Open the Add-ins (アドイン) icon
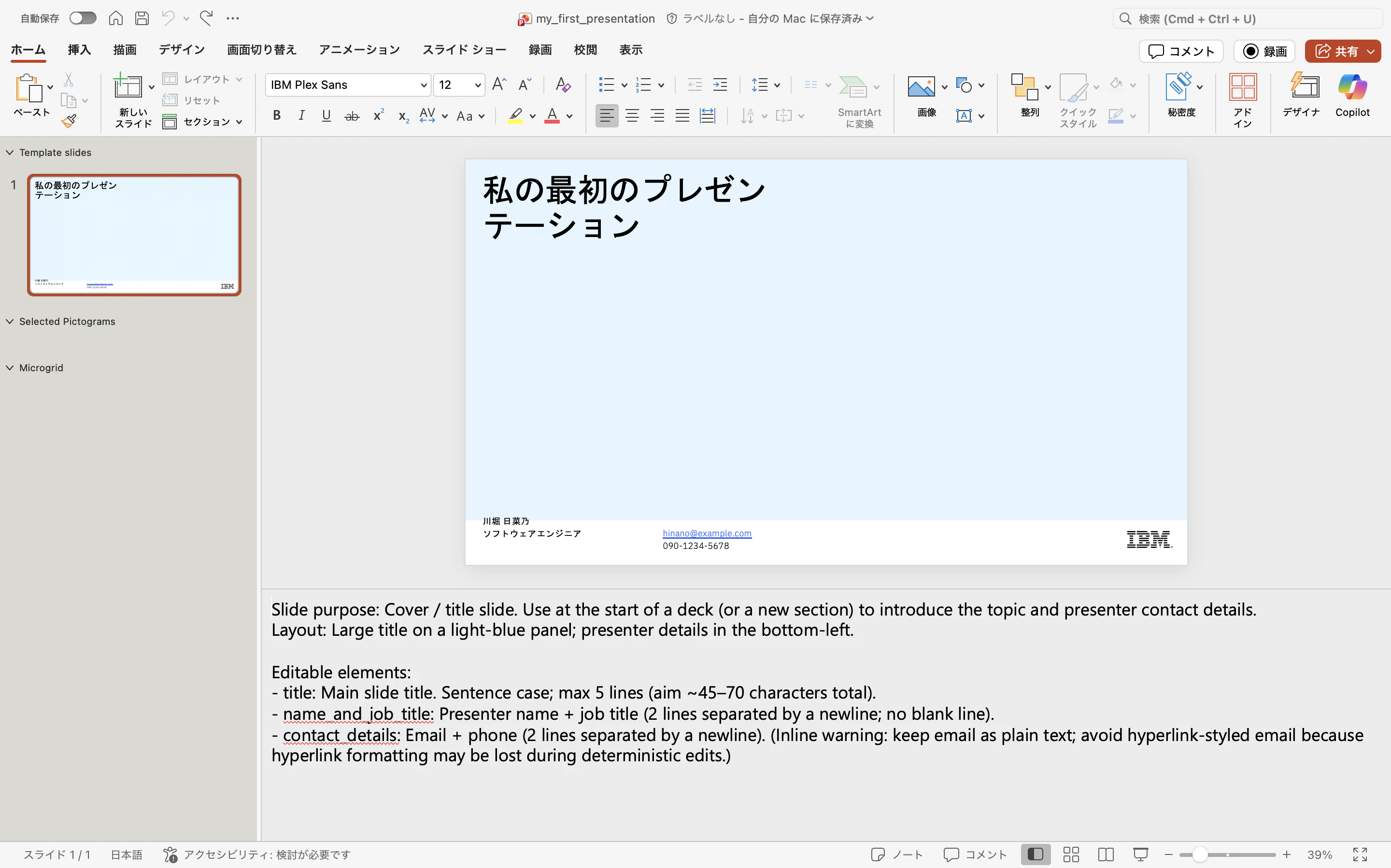Image resolution: width=1391 pixels, height=868 pixels. coord(1243,87)
